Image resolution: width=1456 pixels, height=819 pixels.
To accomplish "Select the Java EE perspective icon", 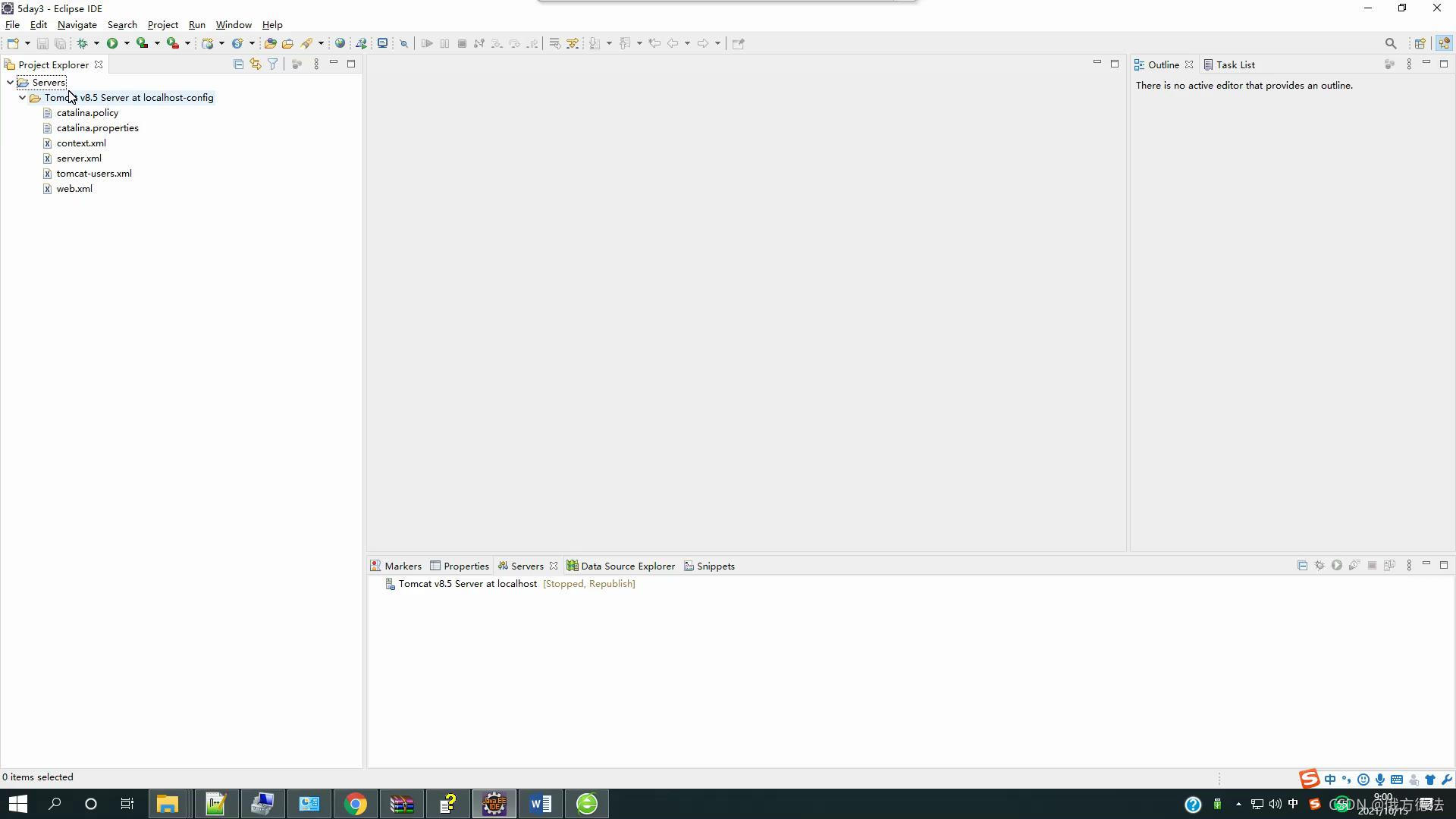I will pos(1444,43).
